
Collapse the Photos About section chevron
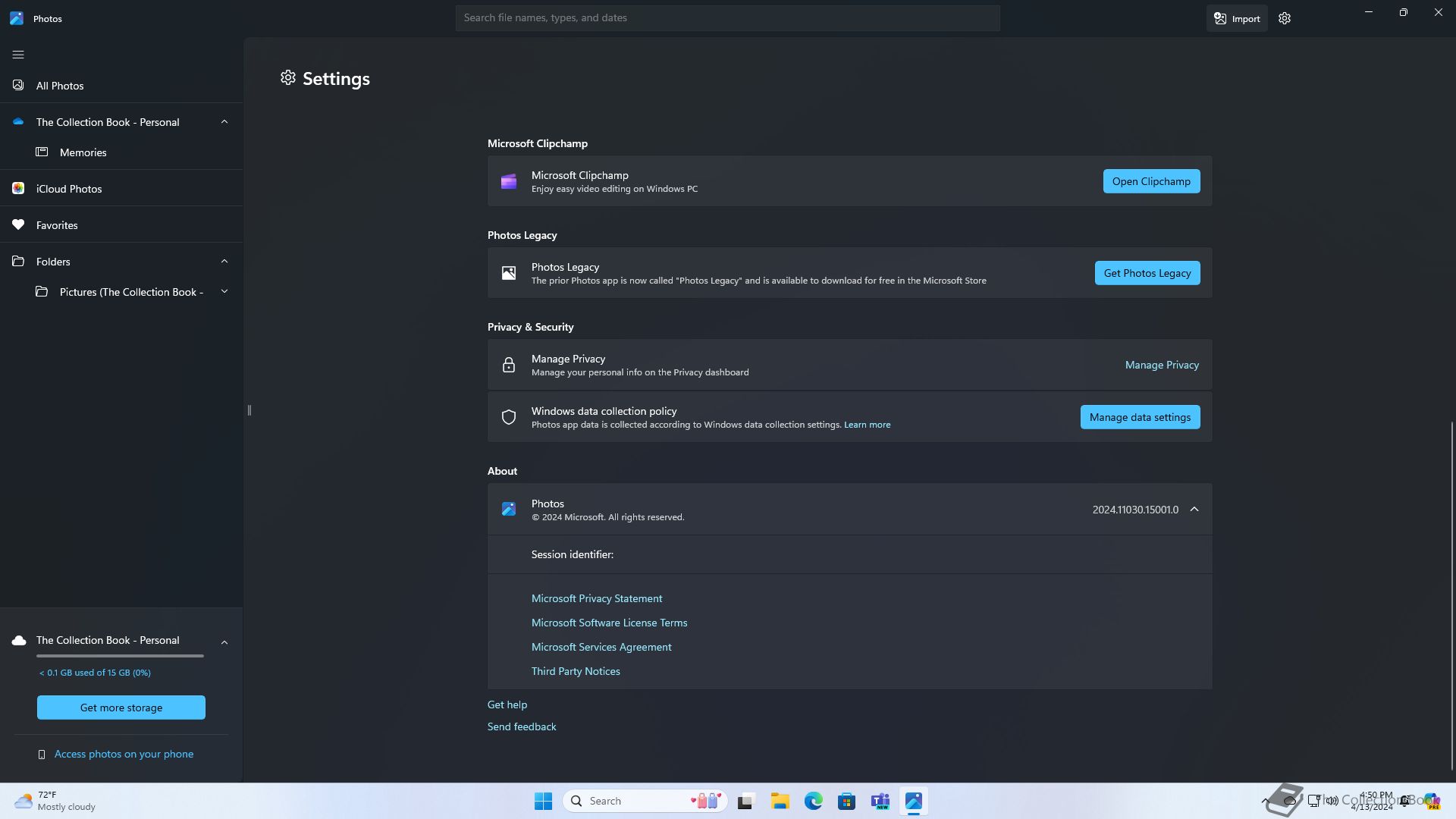click(1194, 510)
